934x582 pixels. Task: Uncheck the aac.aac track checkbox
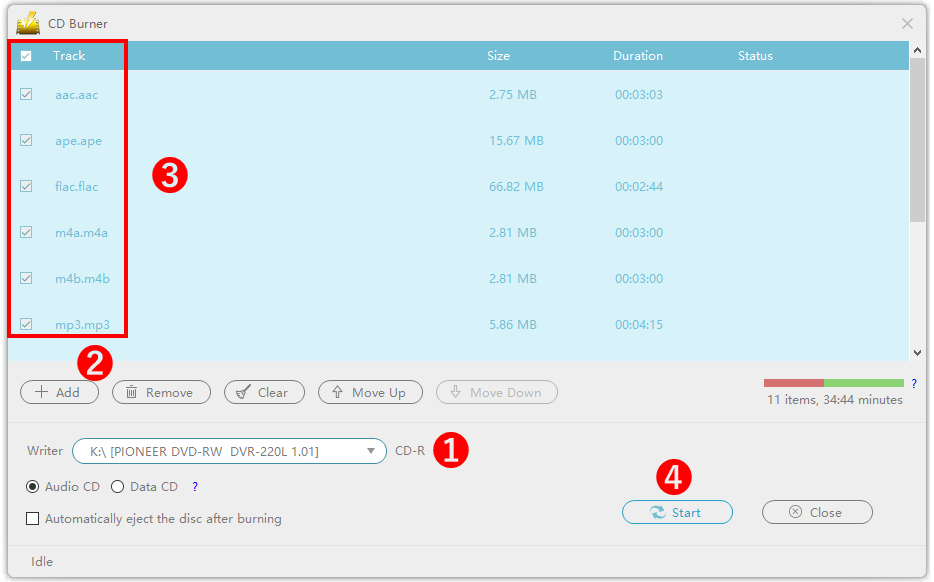click(x=26, y=95)
